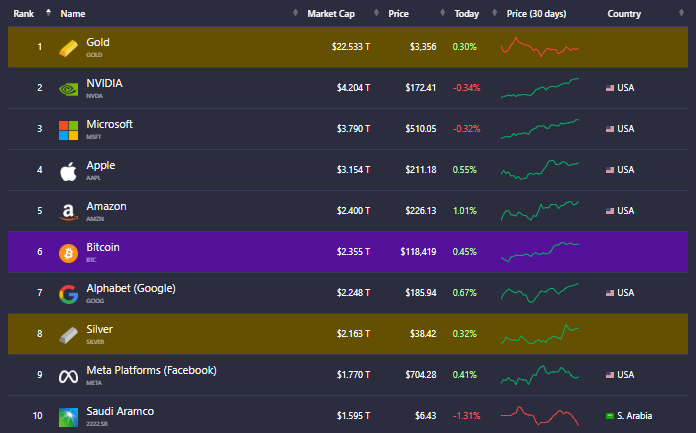Open Bitcoin's 30-day price chart
This screenshot has width=696, height=433.
pyautogui.click(x=540, y=251)
